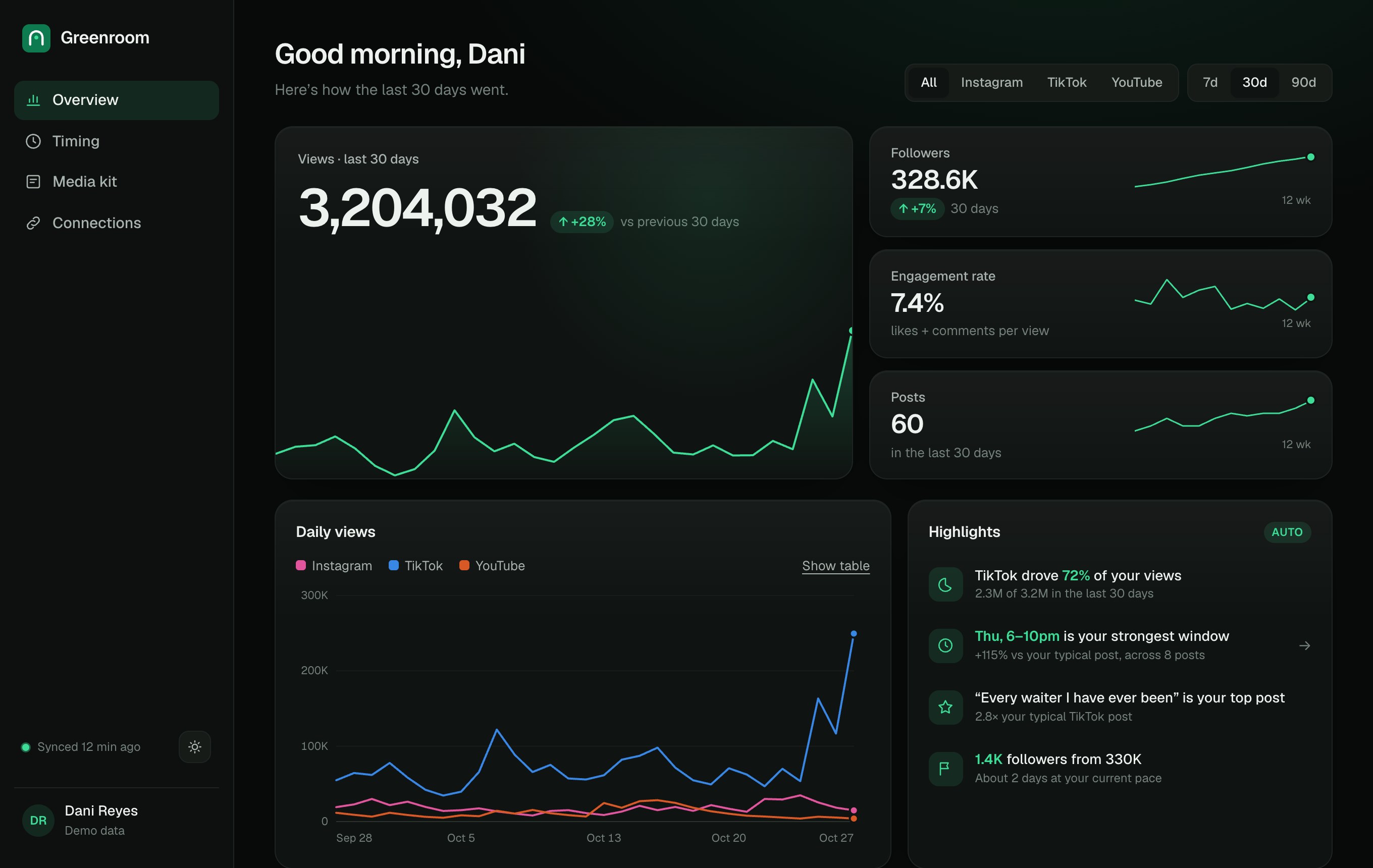The height and width of the screenshot is (868, 1373).
Task: Click the +7% followers growth badge
Action: coord(917,208)
